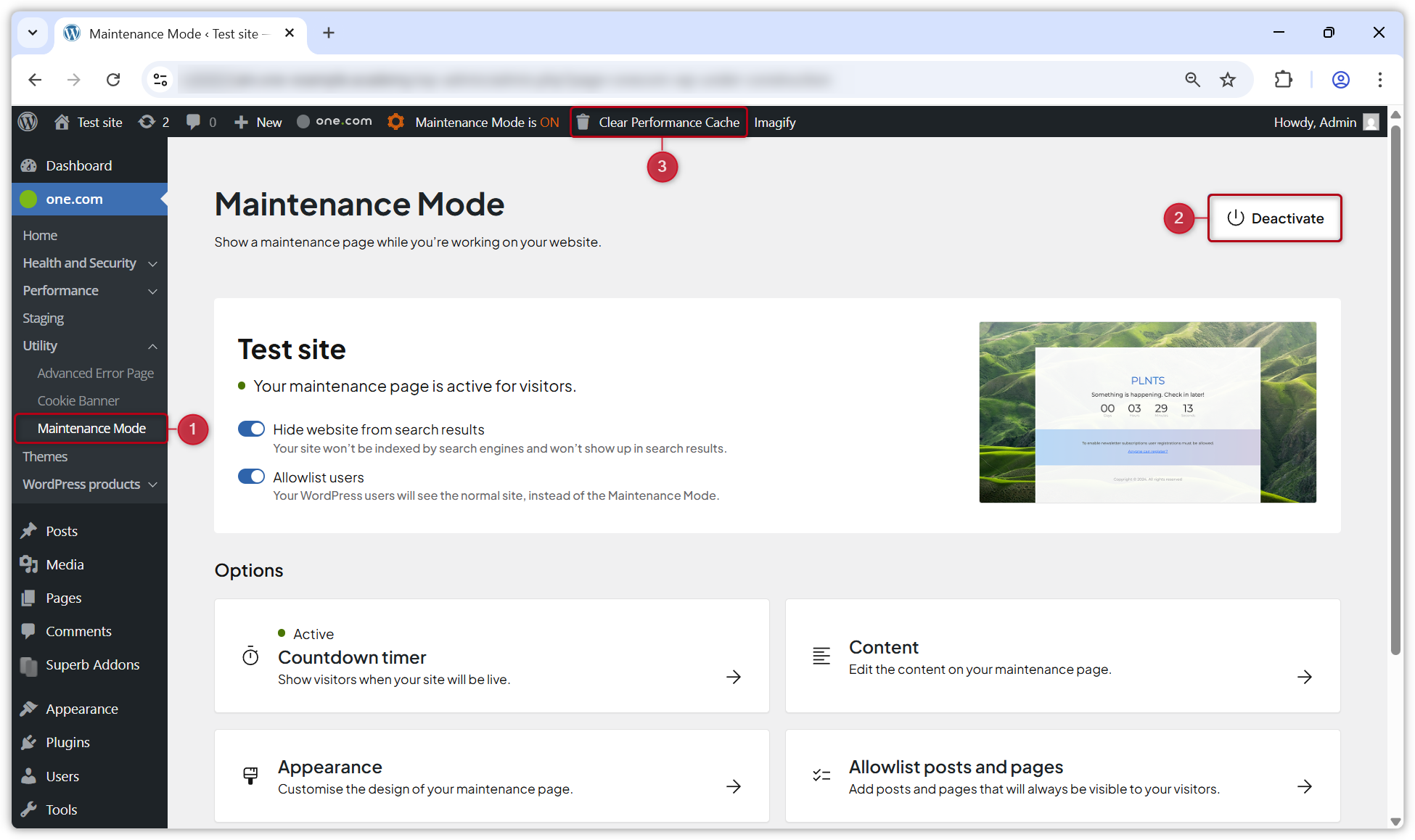Screen dimensions: 1415x840
Task: Open the WordPress logo menu
Action: coord(28,121)
